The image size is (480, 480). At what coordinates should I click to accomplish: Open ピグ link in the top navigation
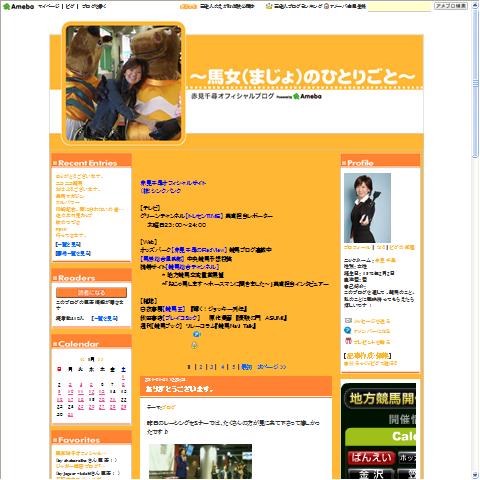pos(70,6)
